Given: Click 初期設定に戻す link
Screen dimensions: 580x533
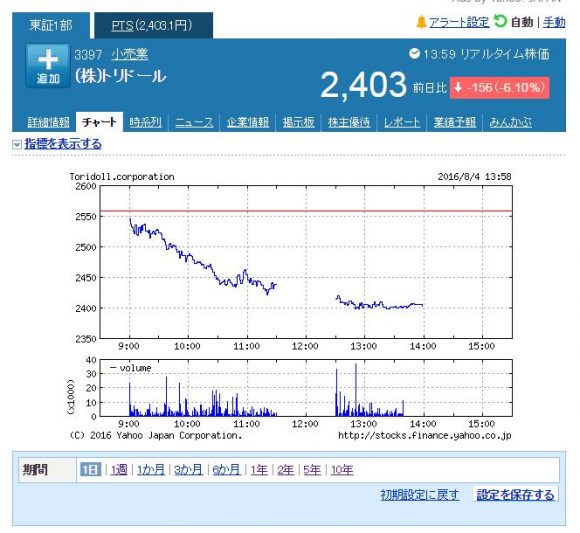Looking at the screenshot, I should (420, 495).
